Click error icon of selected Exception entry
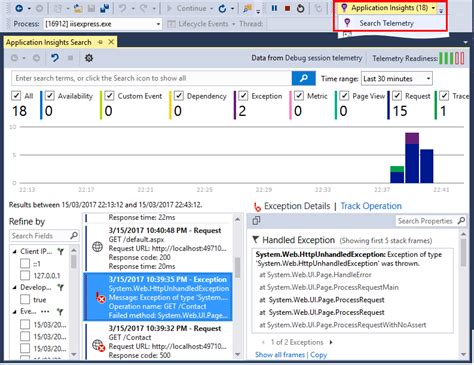Viewport: 474px width, 365px height. tap(100, 298)
